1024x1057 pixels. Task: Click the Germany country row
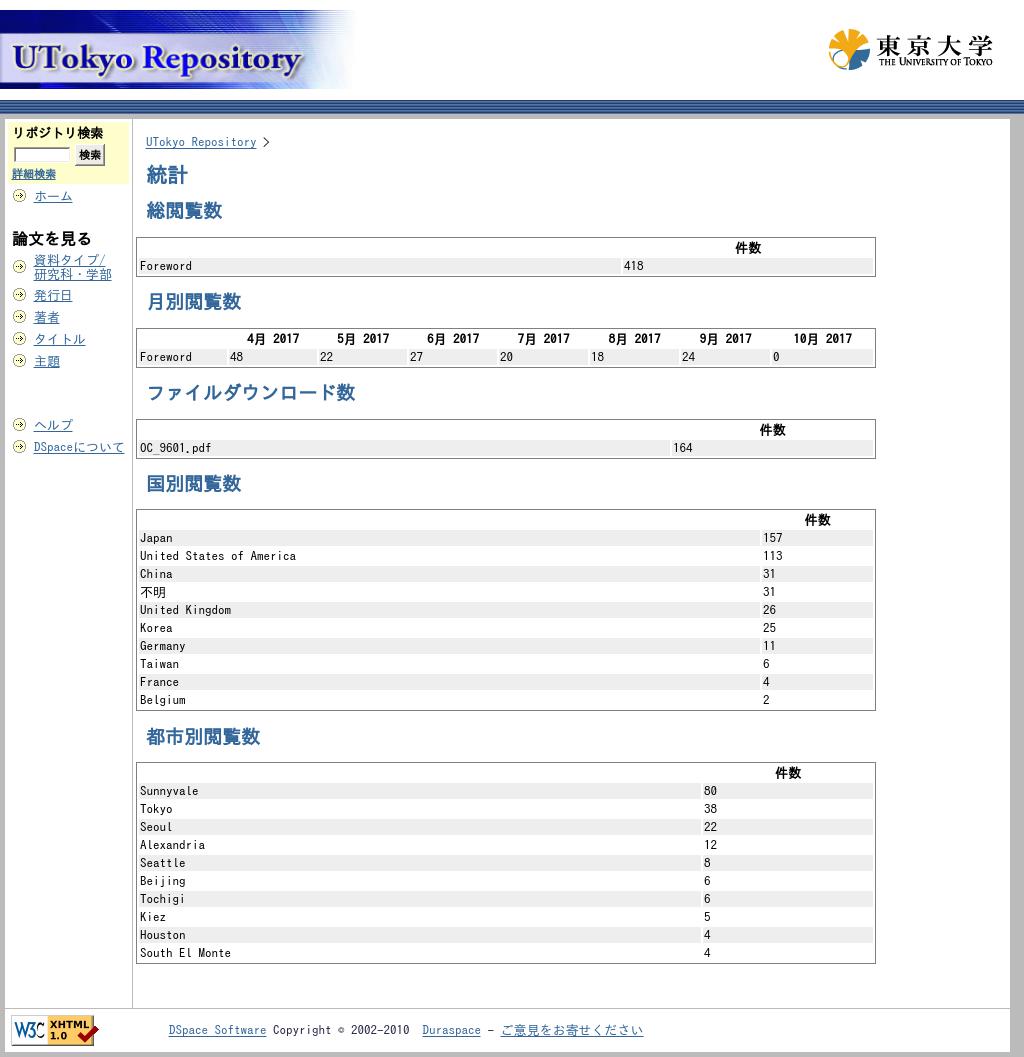coord(506,646)
